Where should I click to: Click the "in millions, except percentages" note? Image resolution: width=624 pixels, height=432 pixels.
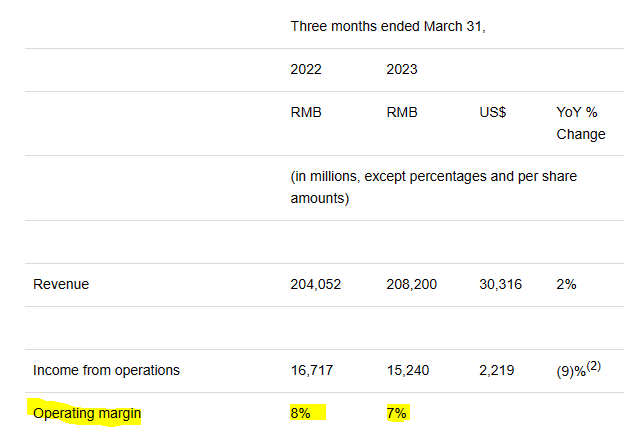click(x=433, y=186)
